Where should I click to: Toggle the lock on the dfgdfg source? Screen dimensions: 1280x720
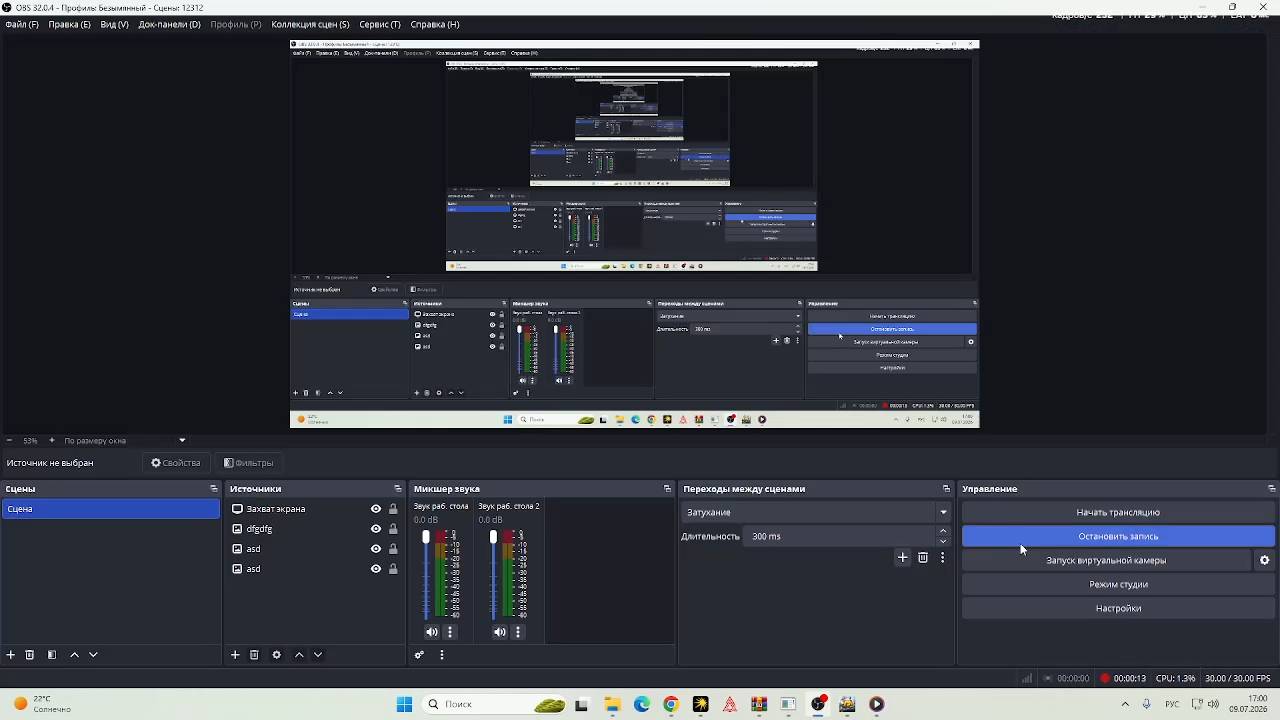coord(393,529)
